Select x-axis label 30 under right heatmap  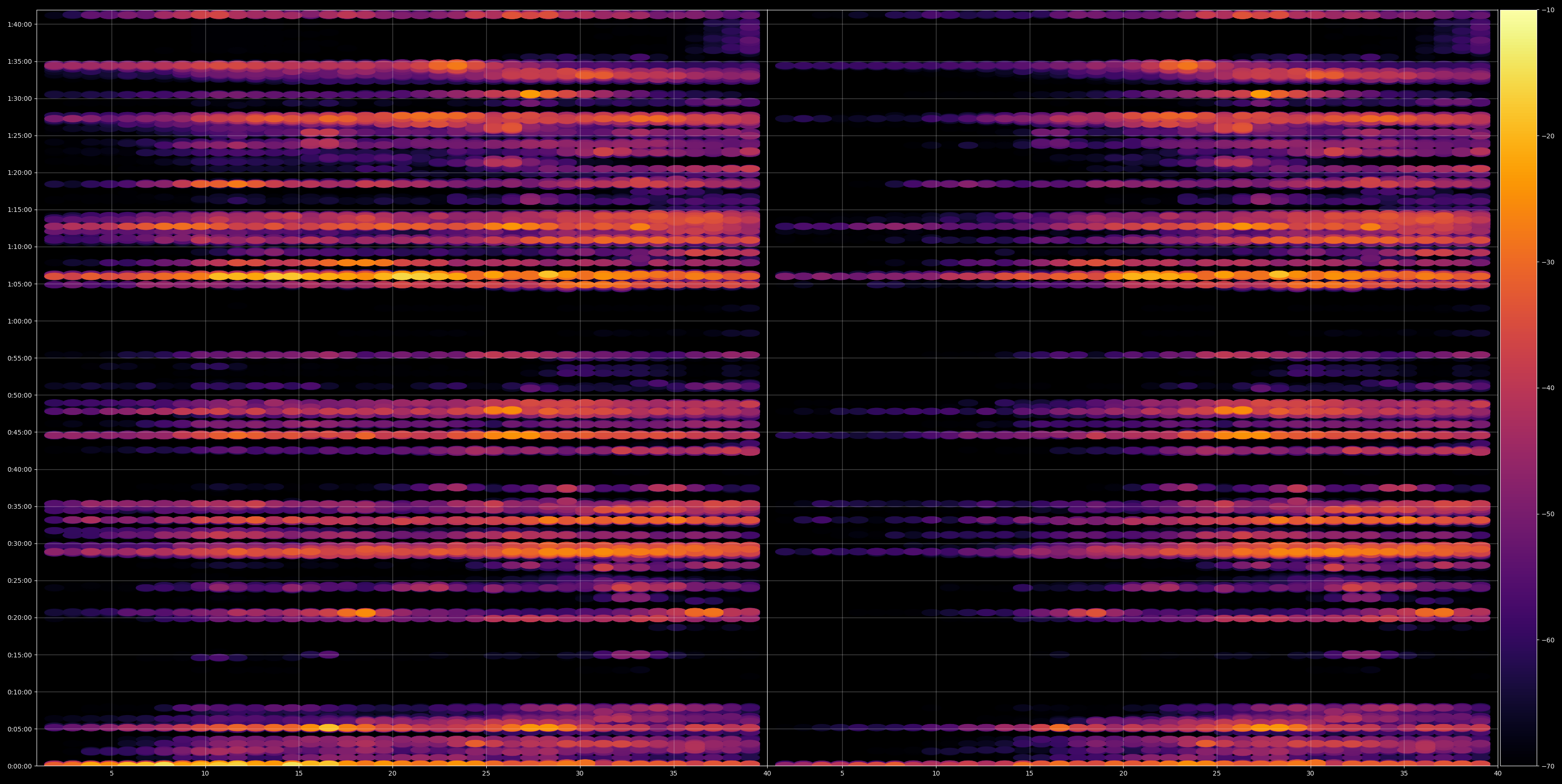1310,774
